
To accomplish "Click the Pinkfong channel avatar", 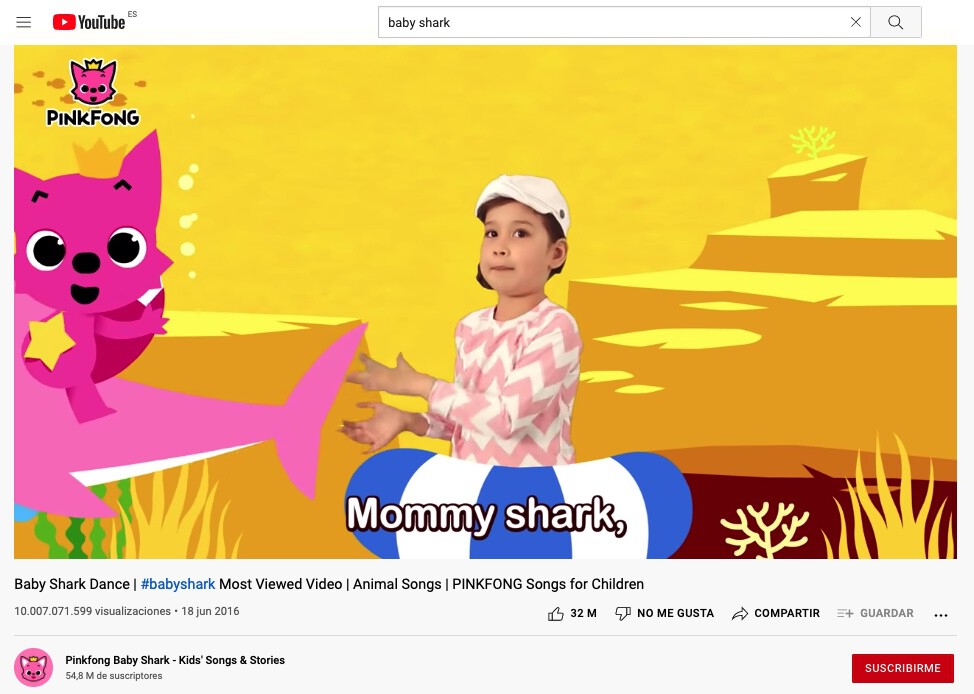I will tap(34, 667).
